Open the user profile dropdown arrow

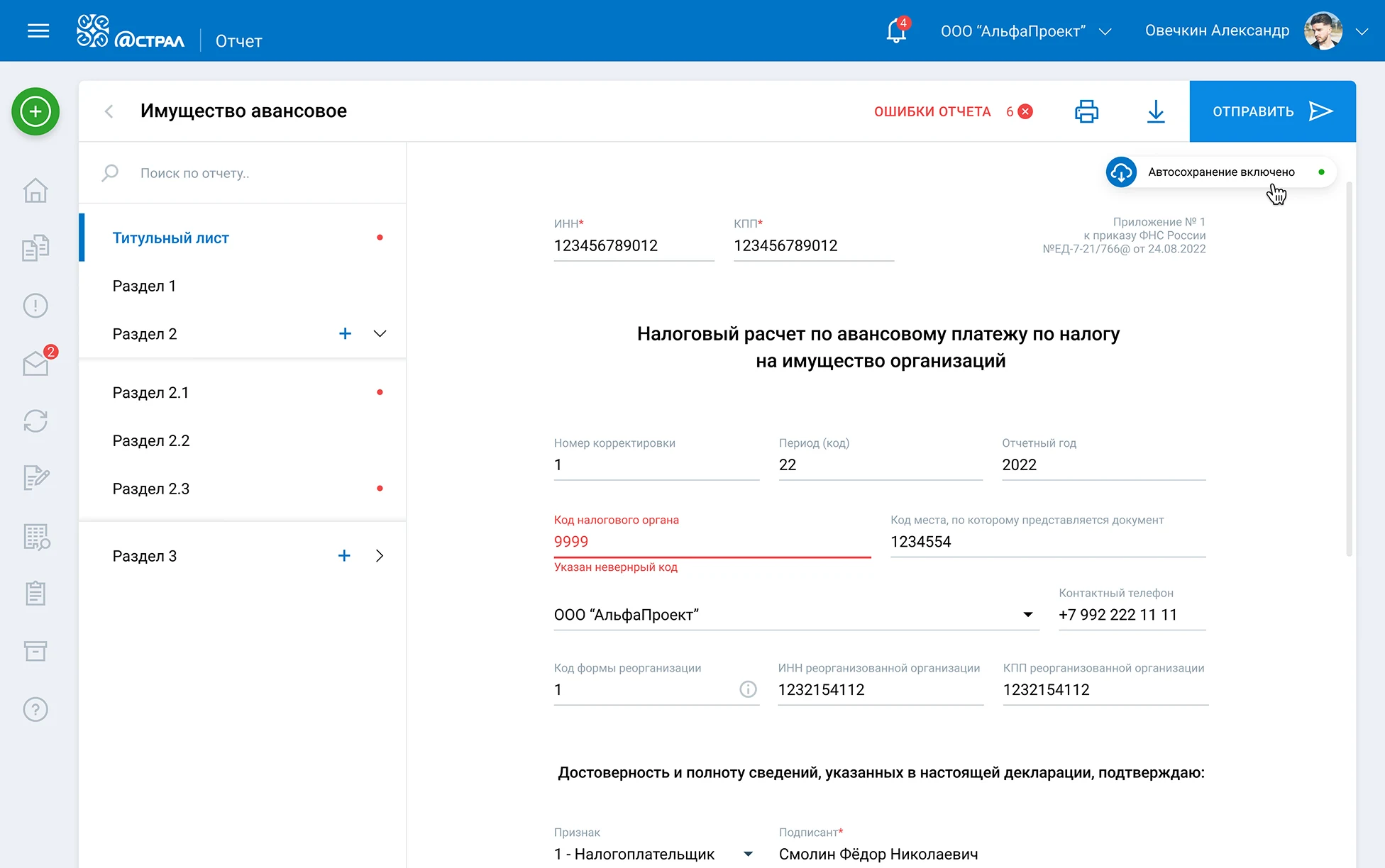pos(1362,31)
